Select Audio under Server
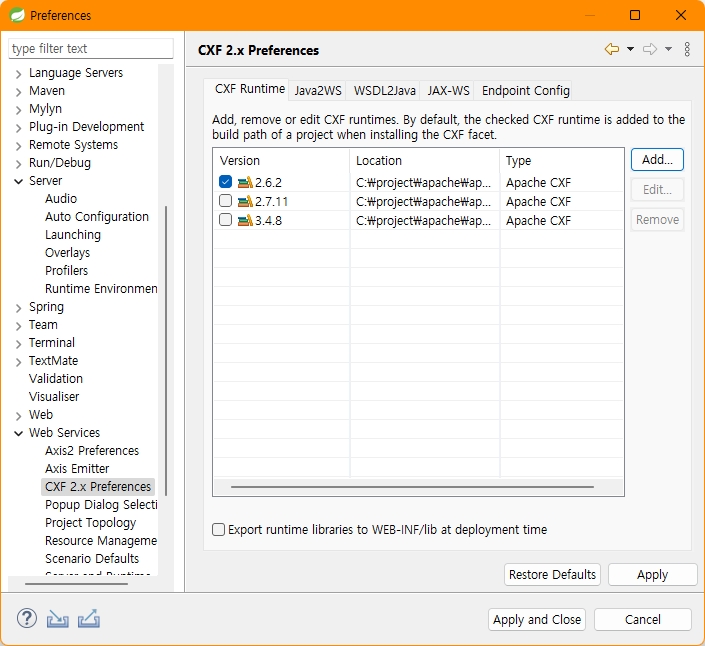The height and width of the screenshot is (646, 705). (61, 199)
